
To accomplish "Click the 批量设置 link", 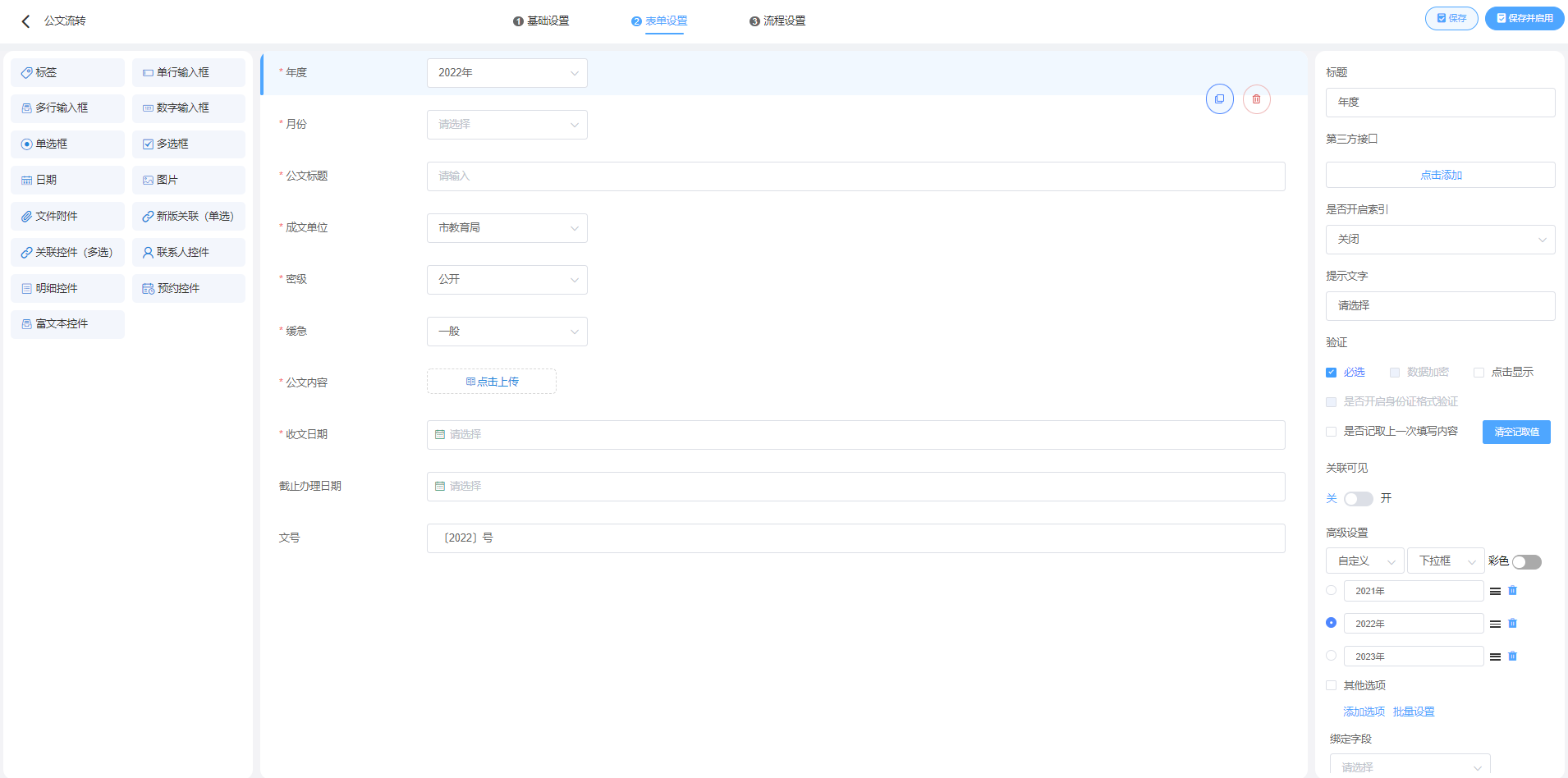I will pyautogui.click(x=1414, y=712).
